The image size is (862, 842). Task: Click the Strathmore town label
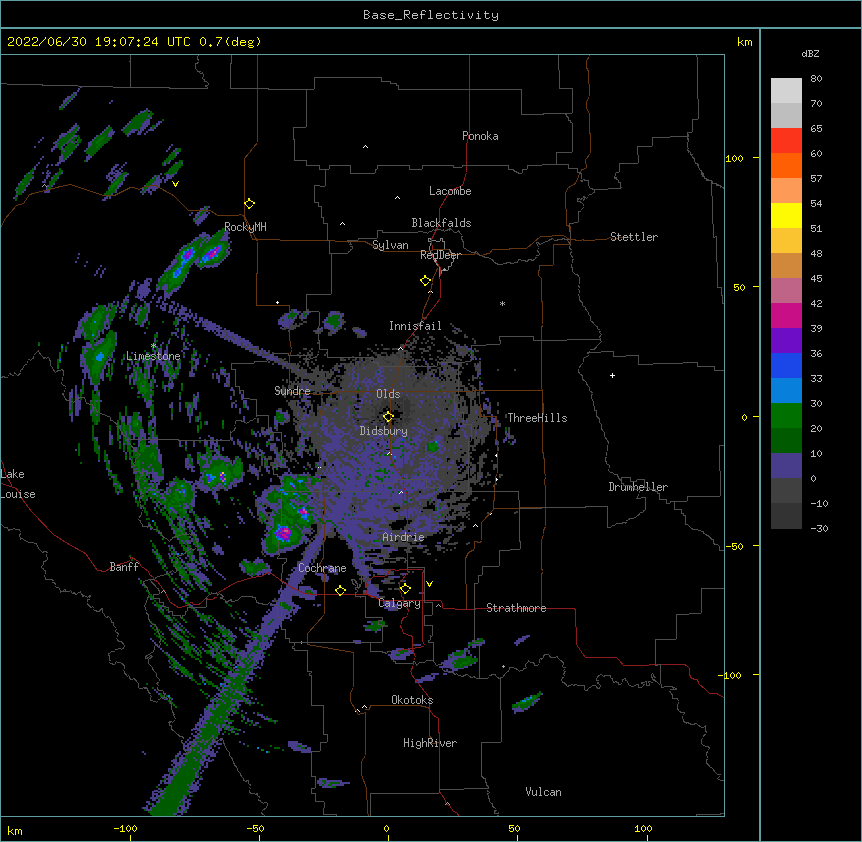(516, 608)
